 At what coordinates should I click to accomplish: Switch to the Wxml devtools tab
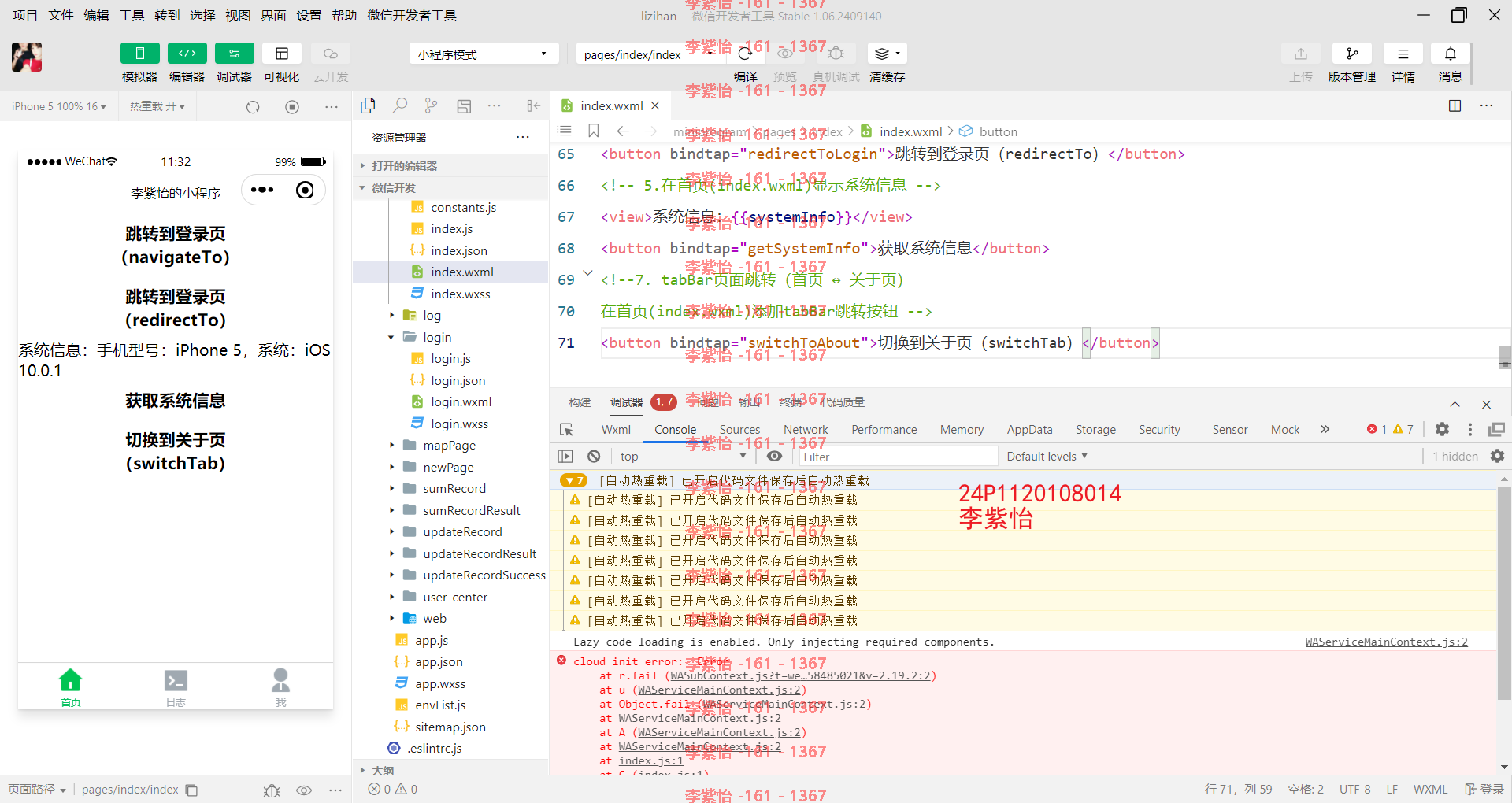(x=616, y=429)
